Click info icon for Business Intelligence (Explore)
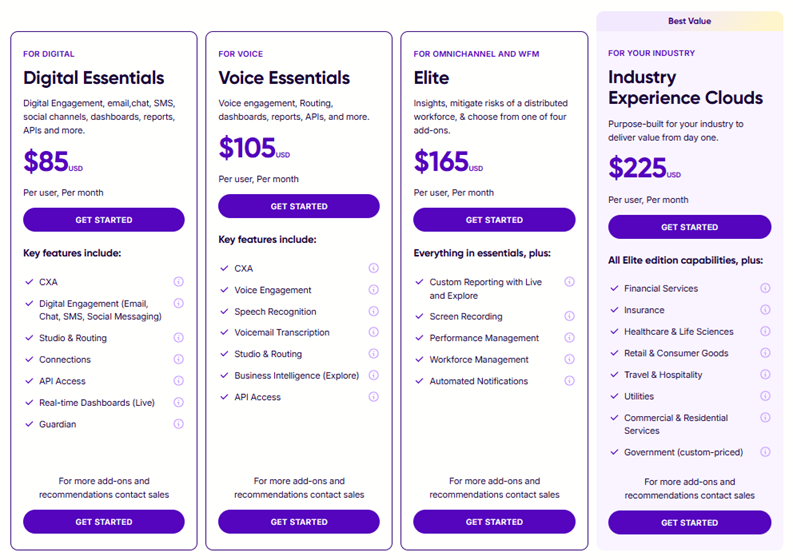 374,375
